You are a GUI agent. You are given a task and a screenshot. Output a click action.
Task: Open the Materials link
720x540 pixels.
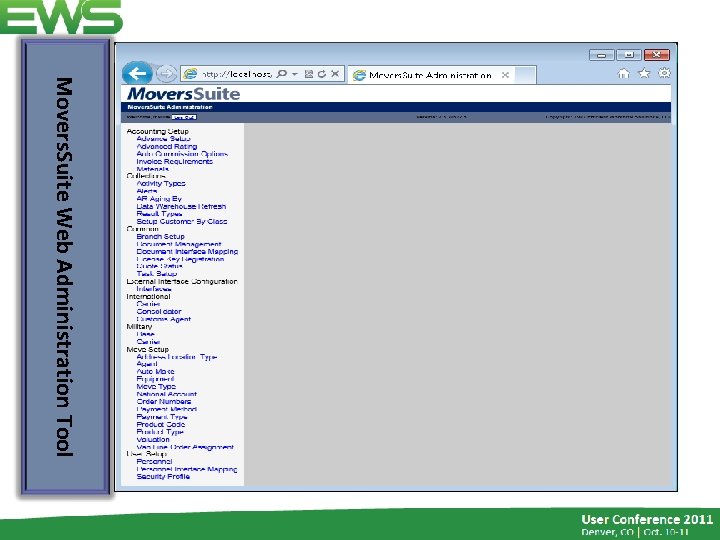[152, 169]
